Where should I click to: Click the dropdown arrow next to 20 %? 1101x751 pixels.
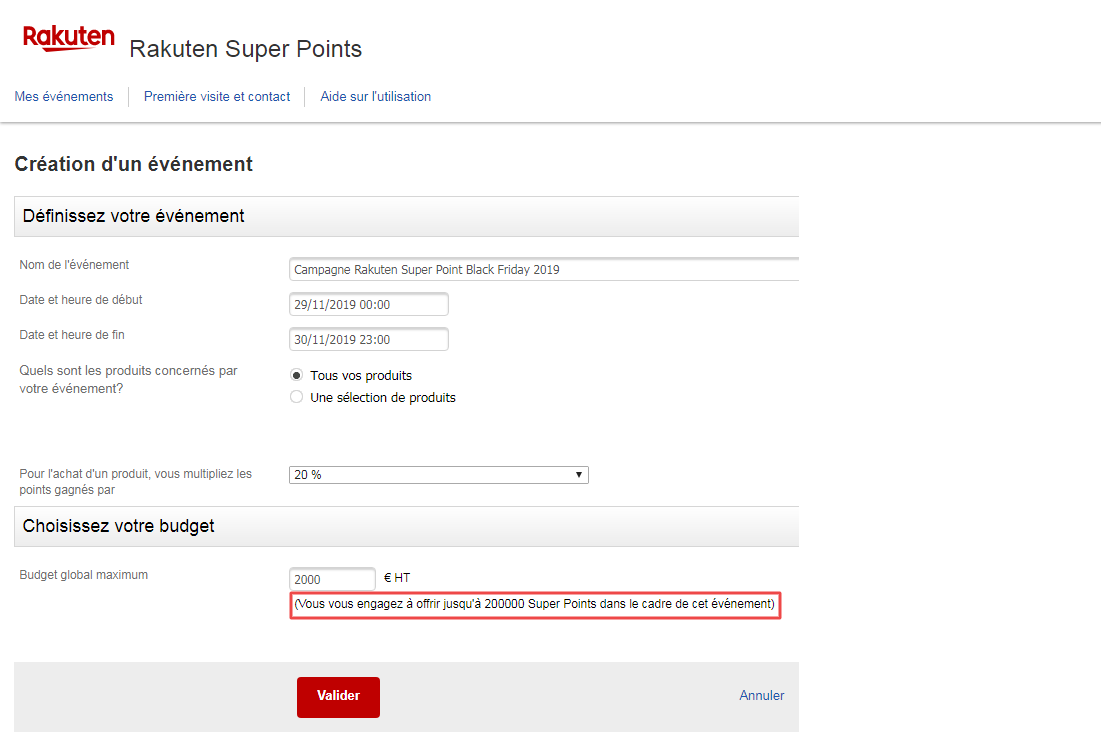pos(579,474)
